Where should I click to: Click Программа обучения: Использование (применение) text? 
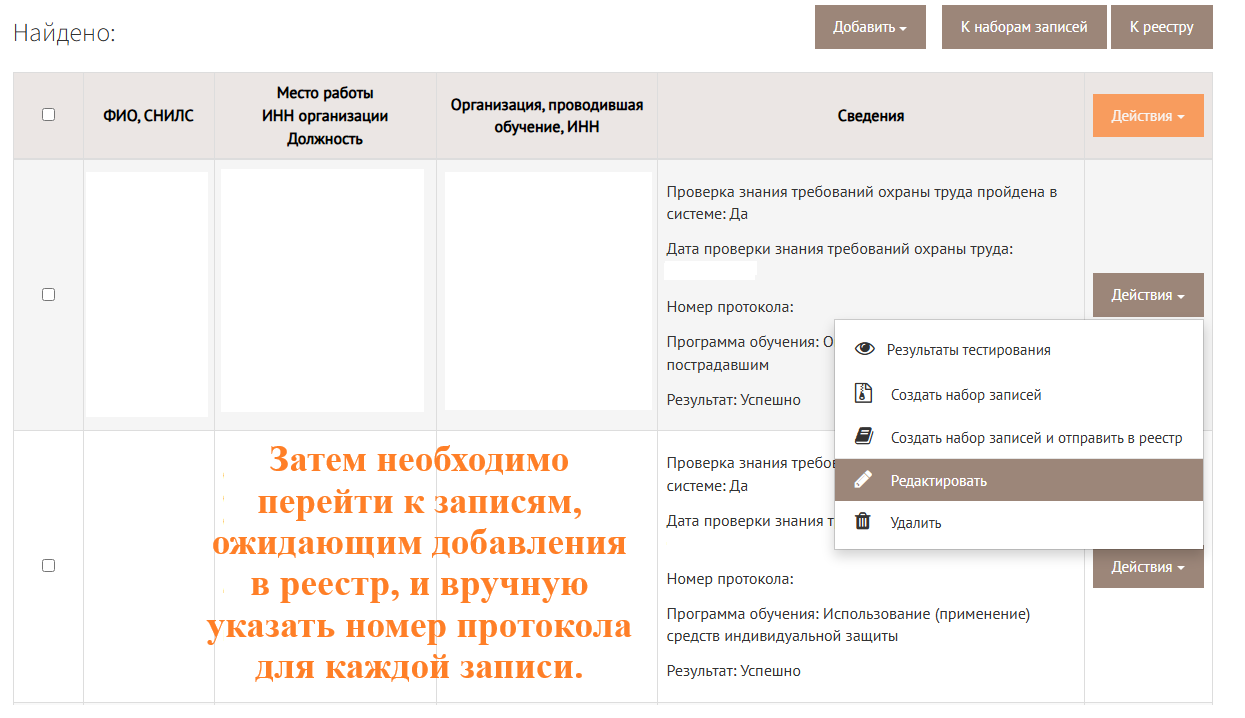[848, 624]
